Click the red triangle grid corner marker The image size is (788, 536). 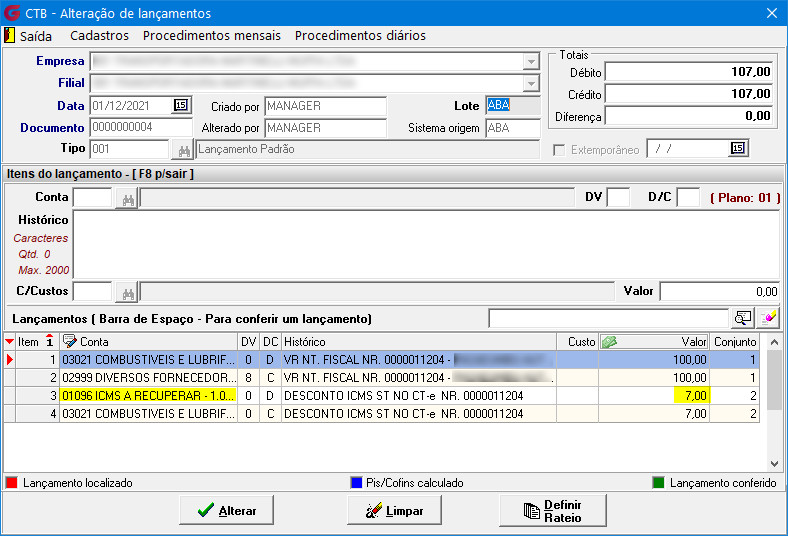(9, 342)
